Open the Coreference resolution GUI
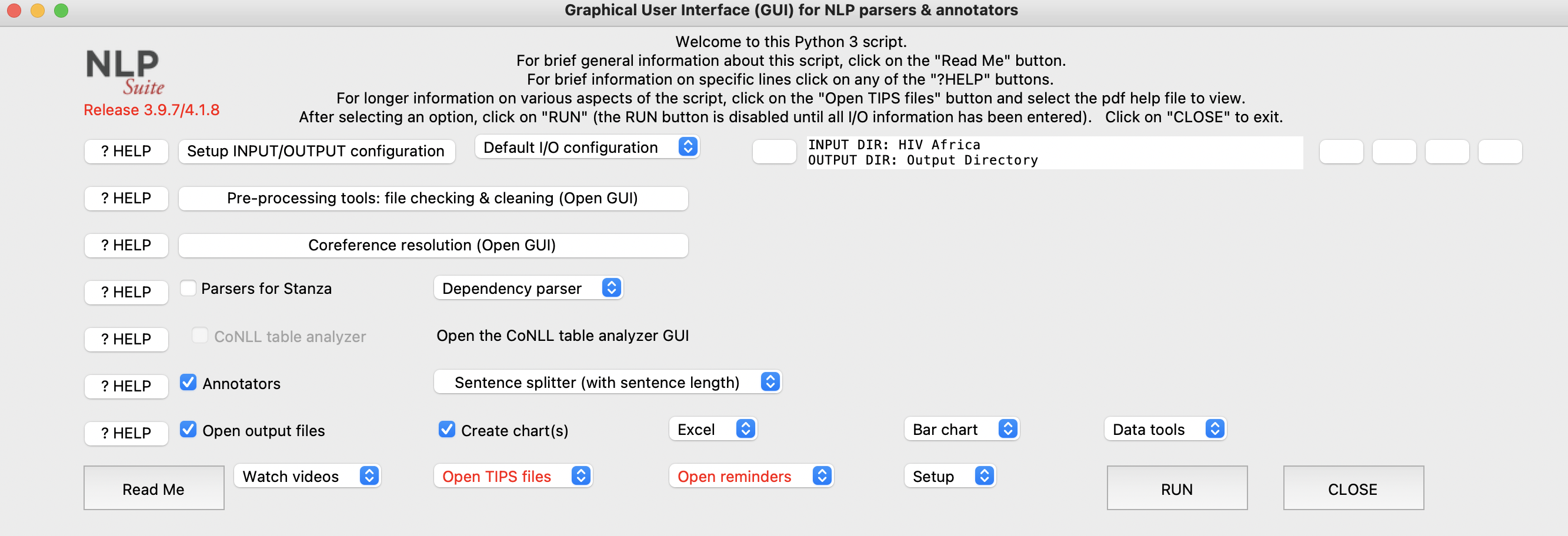This screenshot has width=1568, height=536. click(432, 245)
